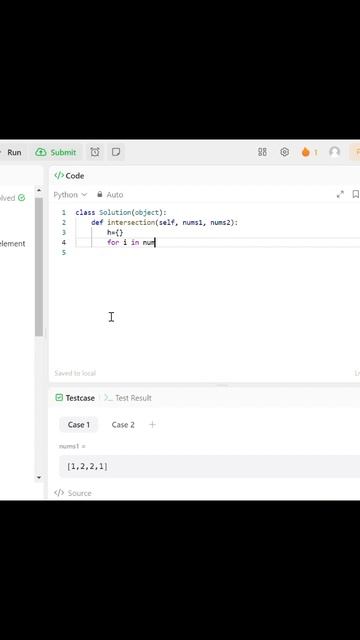The height and width of the screenshot is (640, 360).
Task: Click code line 'h={}'
Action: (x=115, y=232)
